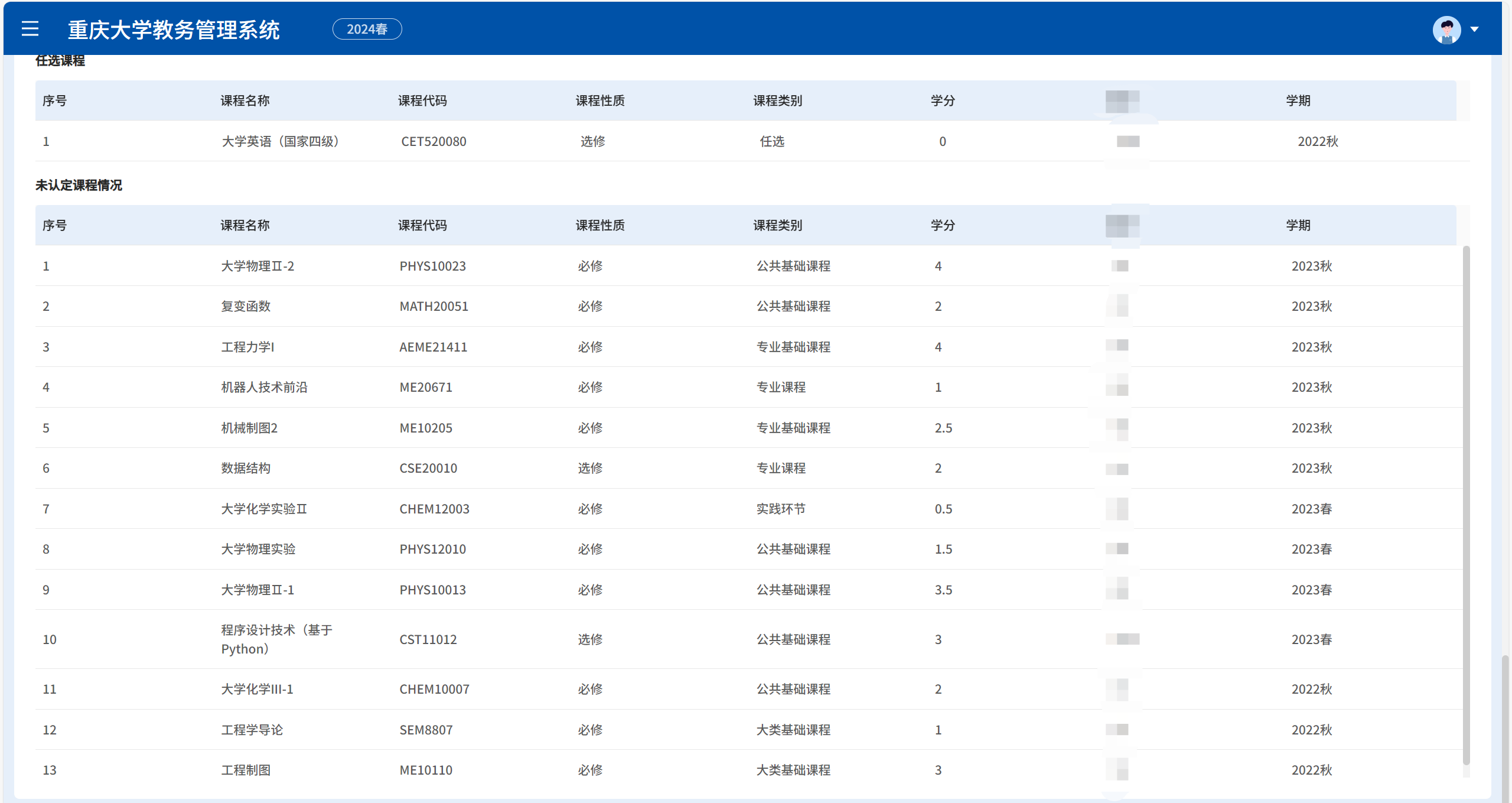Select the 机械制图2 course name
The width and height of the screenshot is (1512, 803).
(x=249, y=428)
